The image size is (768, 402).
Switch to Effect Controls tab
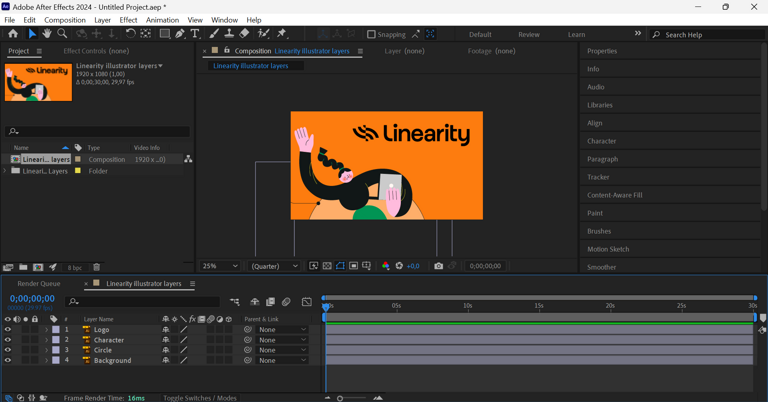pyautogui.click(x=96, y=51)
